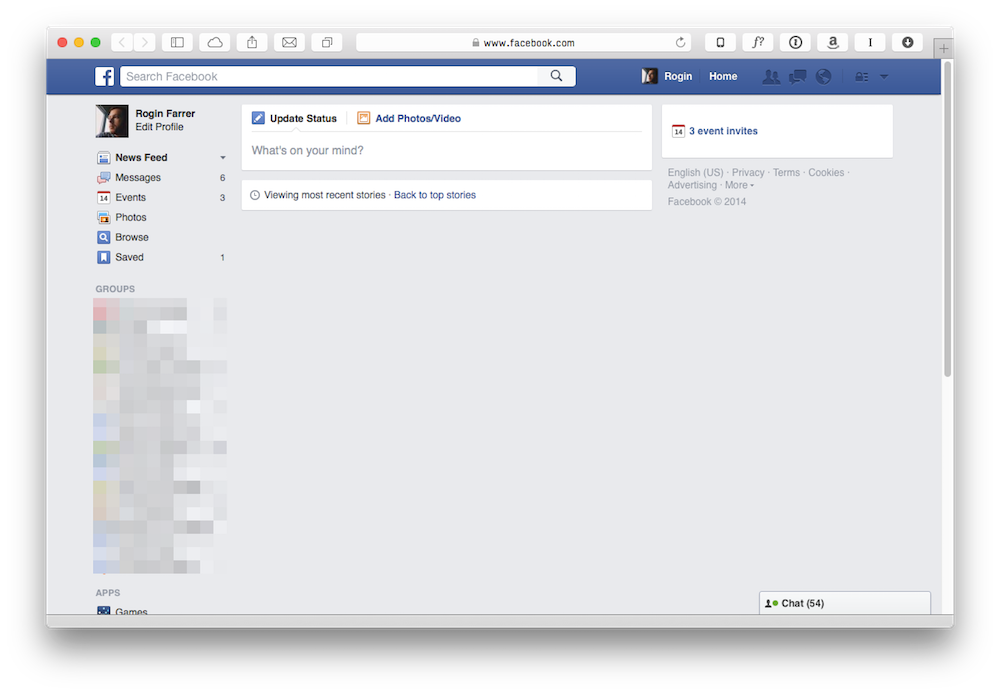Go to Rogin's profile from the top bar
The image size is (1000, 694).
(x=677, y=76)
